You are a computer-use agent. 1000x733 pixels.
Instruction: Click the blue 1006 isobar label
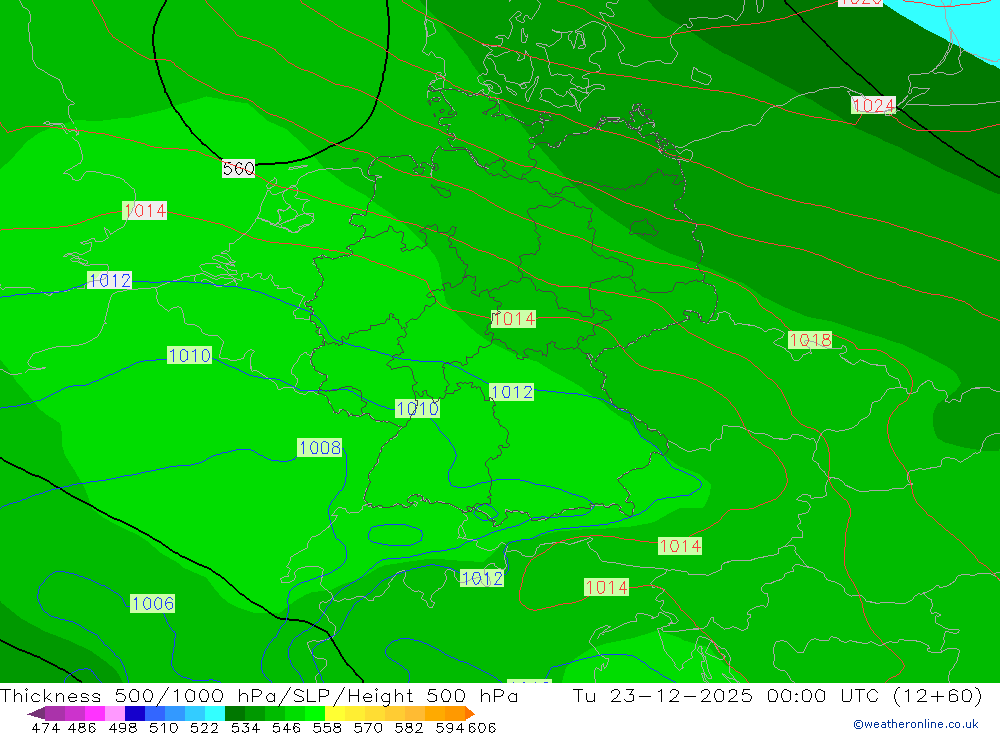(x=152, y=603)
